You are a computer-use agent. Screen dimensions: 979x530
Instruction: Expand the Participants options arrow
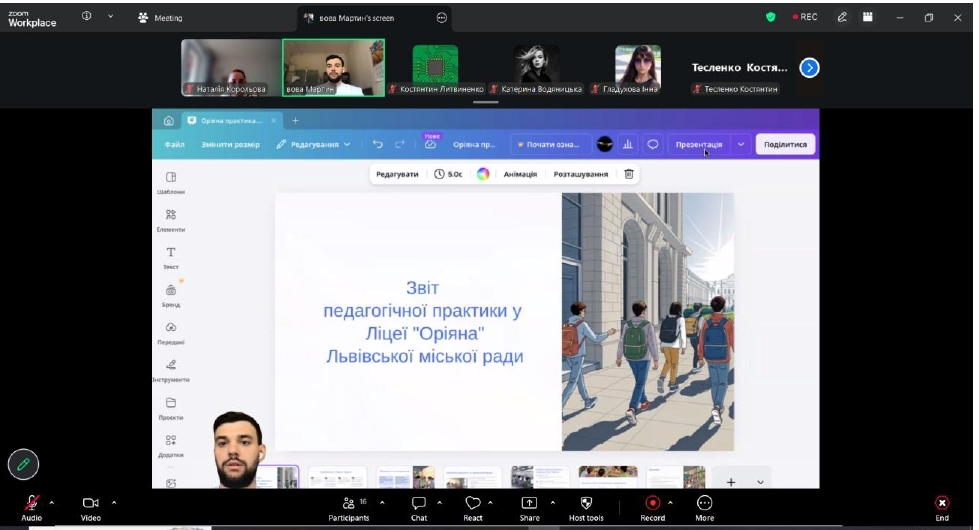(x=382, y=503)
